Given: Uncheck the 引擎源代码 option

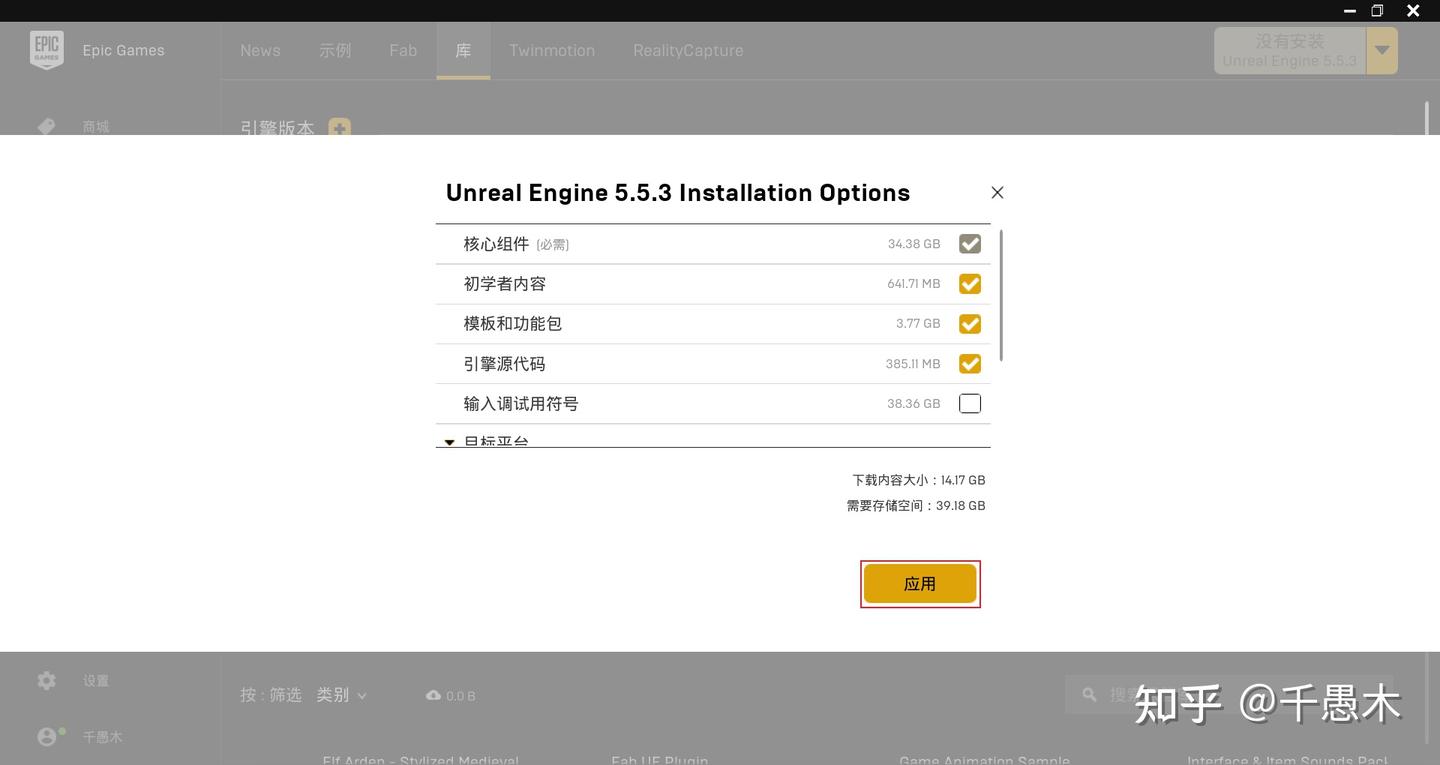Looking at the screenshot, I should (969, 363).
